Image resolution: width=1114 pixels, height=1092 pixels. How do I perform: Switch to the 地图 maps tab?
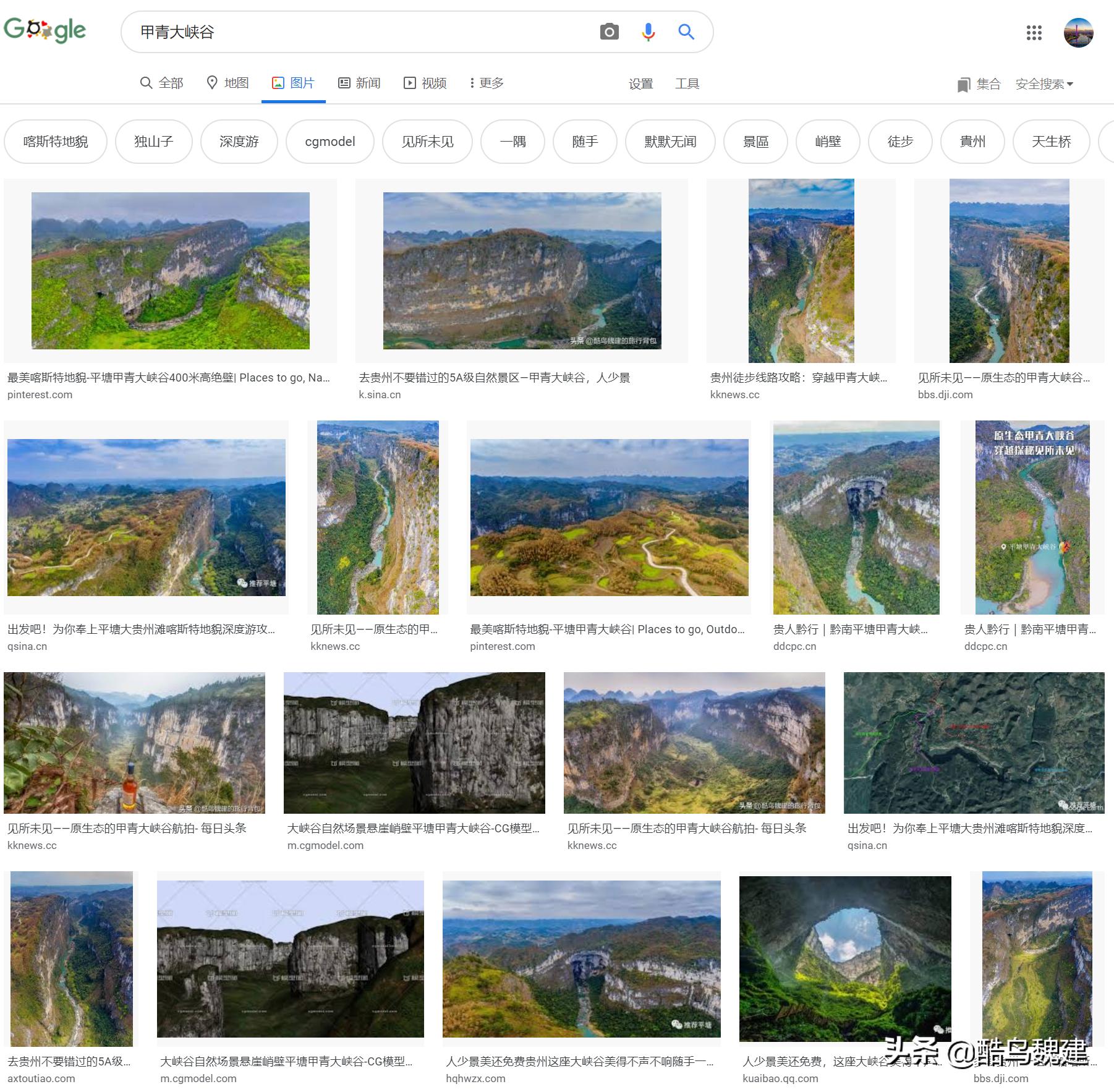(x=227, y=83)
